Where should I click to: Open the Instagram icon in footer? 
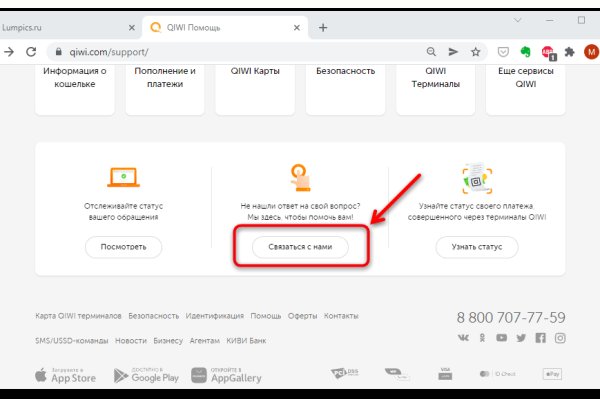coord(560,338)
